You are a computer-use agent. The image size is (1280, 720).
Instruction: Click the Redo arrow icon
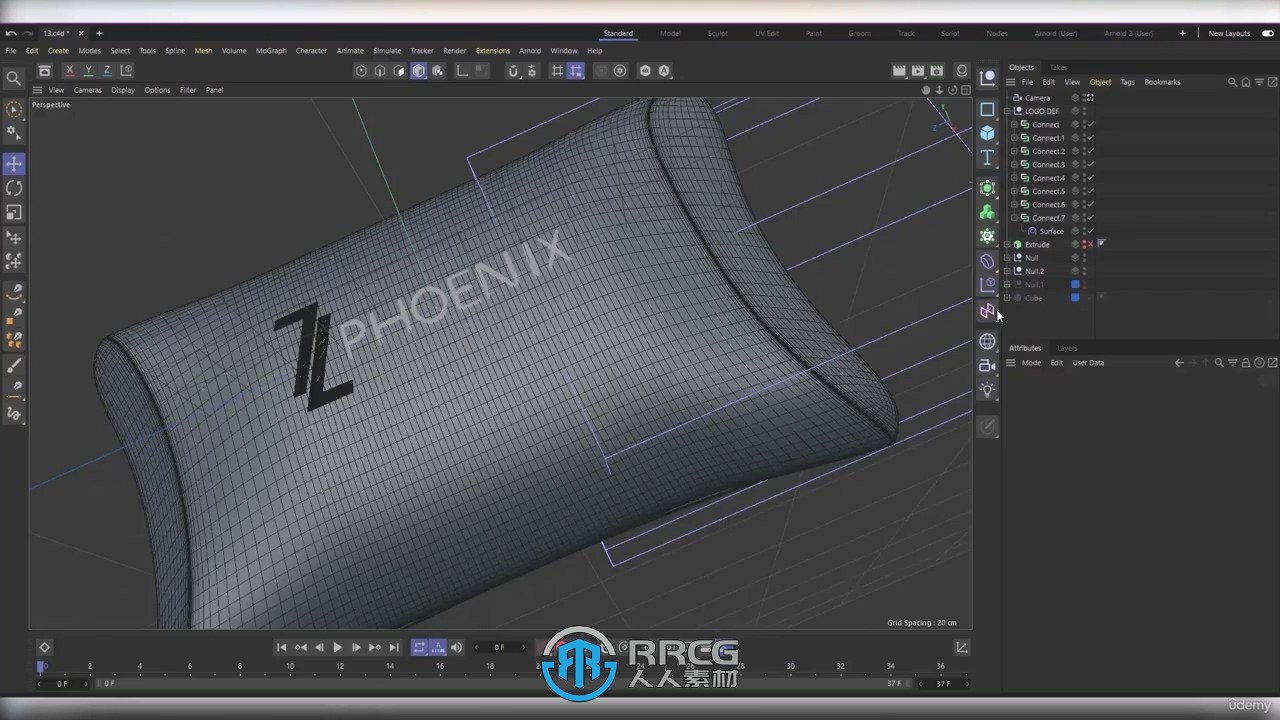[27, 33]
